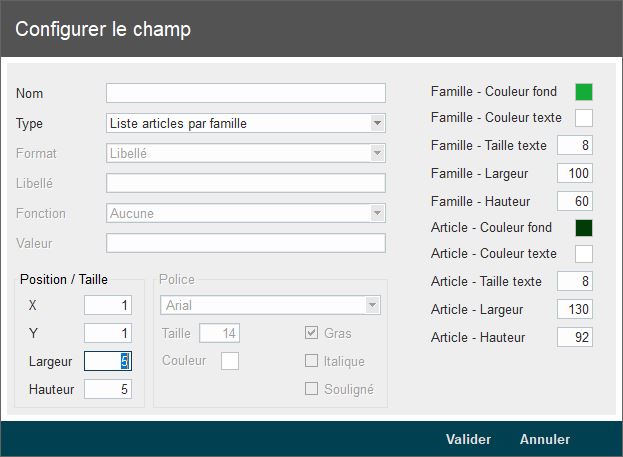Click the Valider button
This screenshot has width=623, height=457.
468,439
